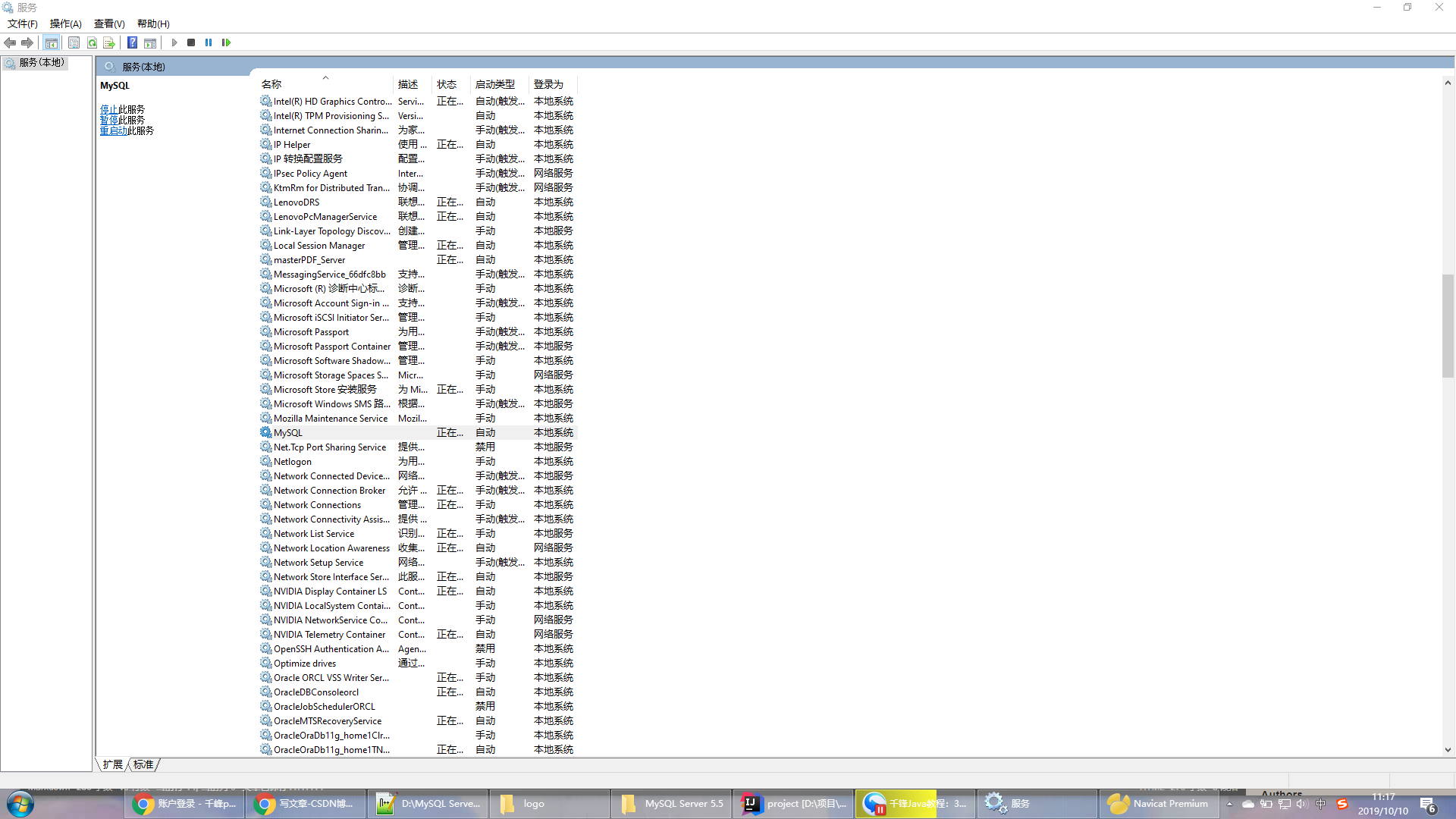Click the Pause Service toolbar button
The width and height of the screenshot is (1456, 819).
click(x=209, y=42)
